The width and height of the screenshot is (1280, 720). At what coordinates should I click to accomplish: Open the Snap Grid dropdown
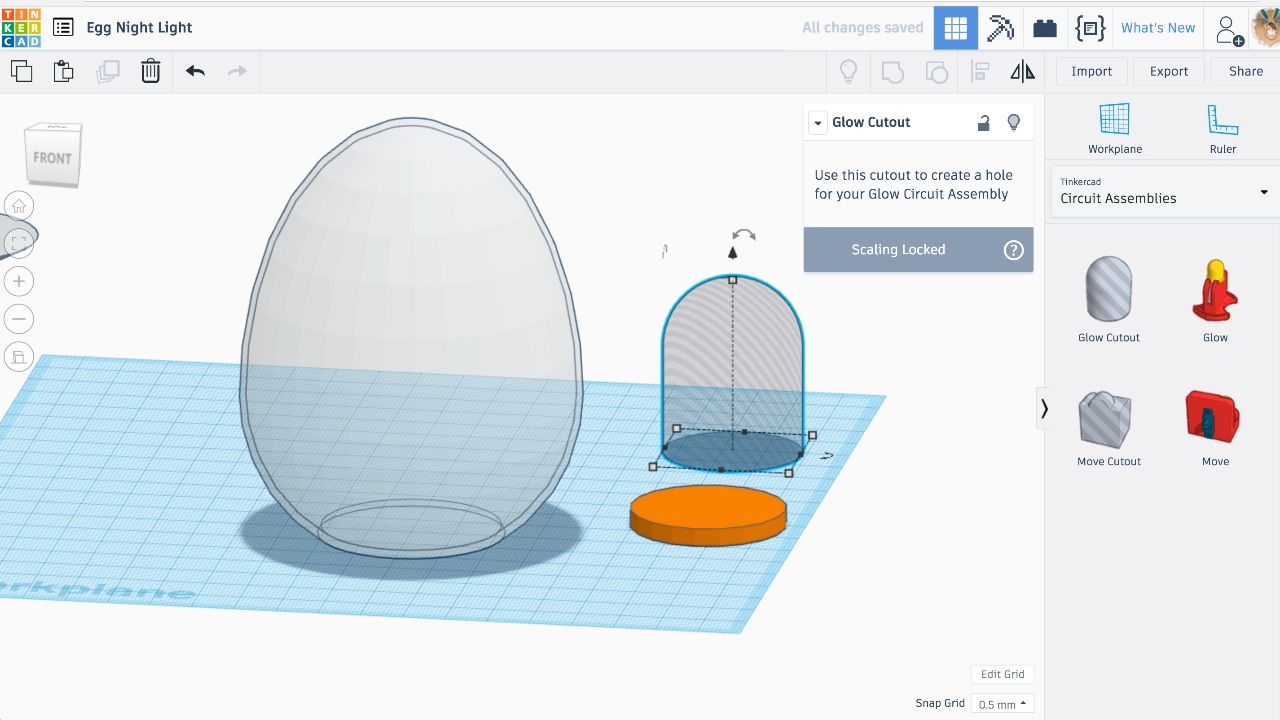pyautogui.click(x=1001, y=704)
